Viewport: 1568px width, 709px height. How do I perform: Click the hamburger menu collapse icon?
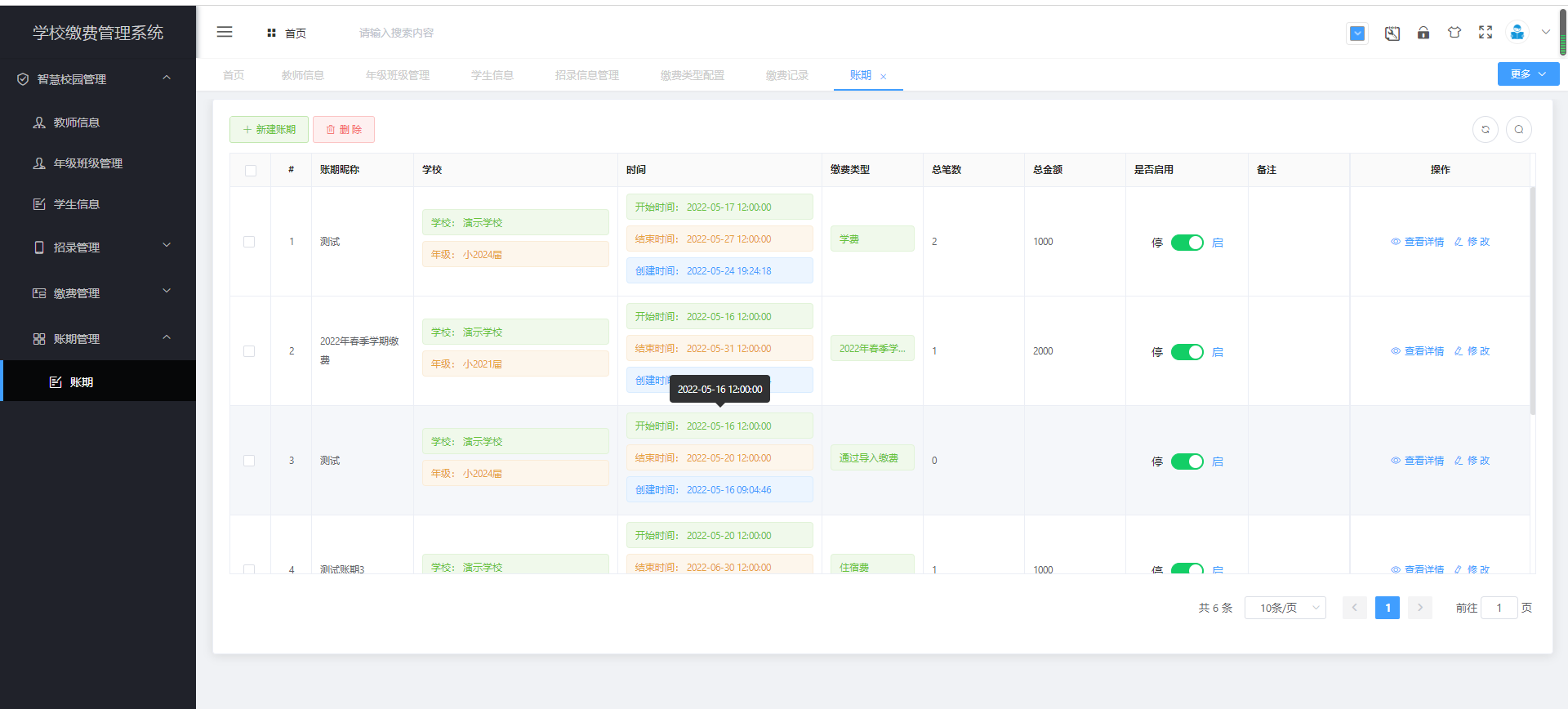(x=225, y=32)
